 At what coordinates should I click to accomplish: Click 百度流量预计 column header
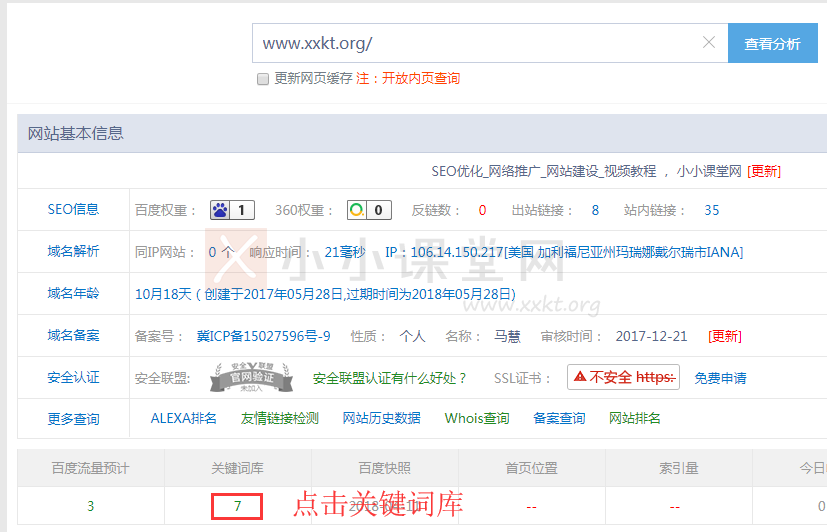pyautogui.click(x=90, y=468)
